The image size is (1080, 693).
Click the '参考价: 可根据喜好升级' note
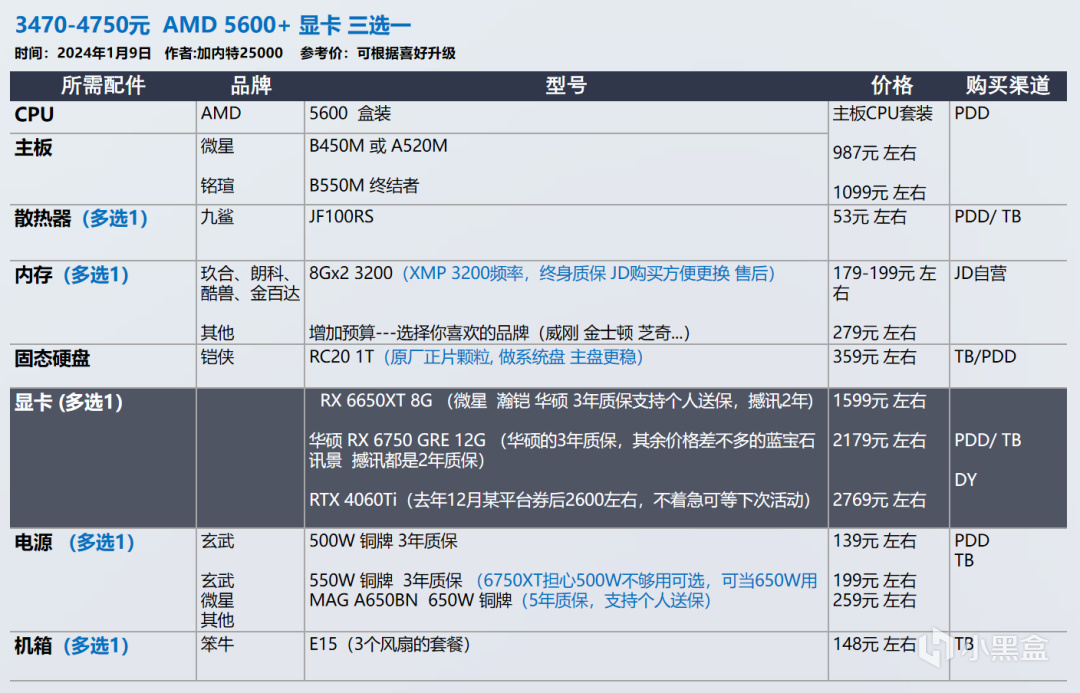[377, 53]
